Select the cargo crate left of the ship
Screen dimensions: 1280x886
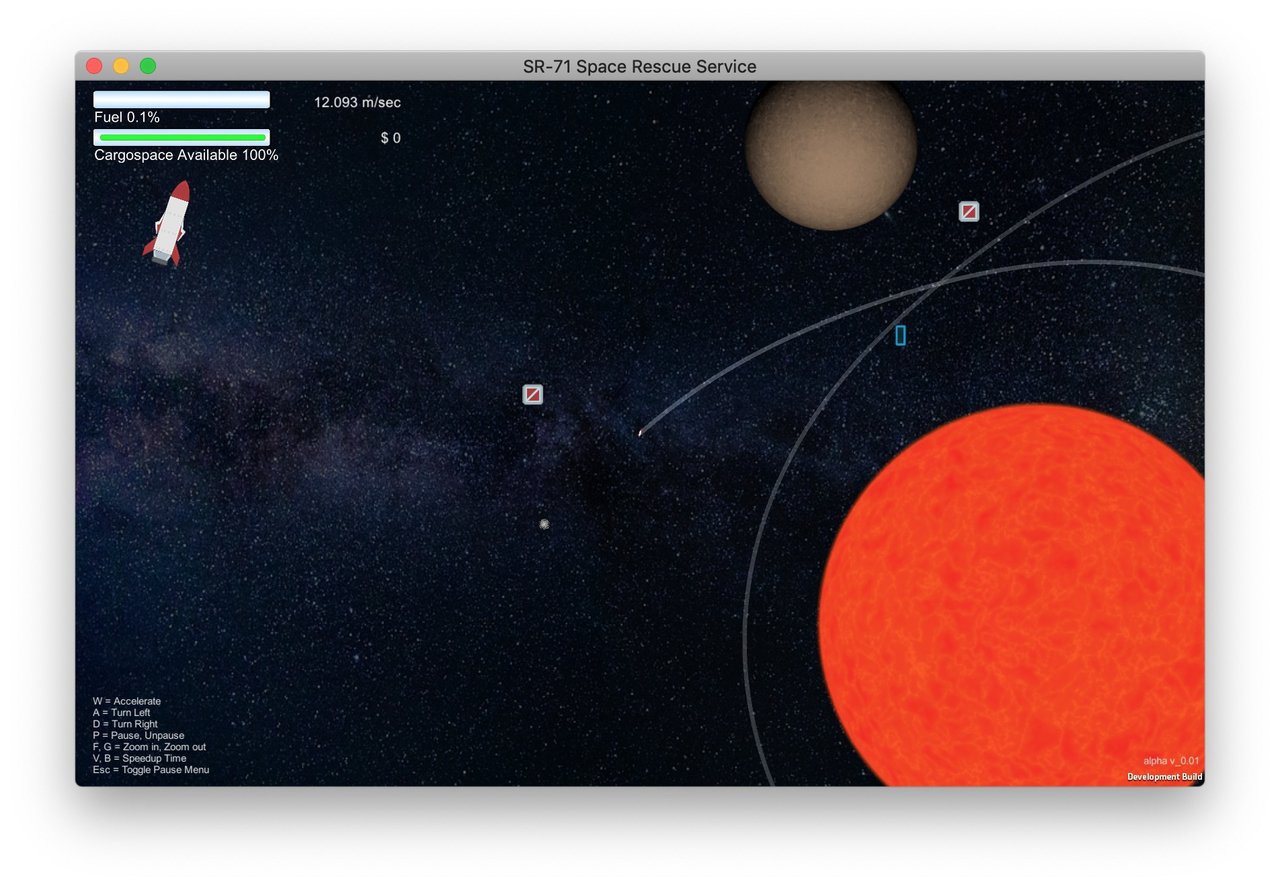533,395
